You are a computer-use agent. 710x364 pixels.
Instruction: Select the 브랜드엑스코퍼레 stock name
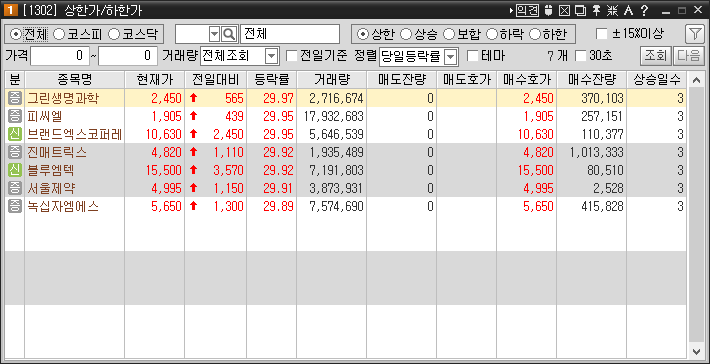pyautogui.click(x=75, y=134)
